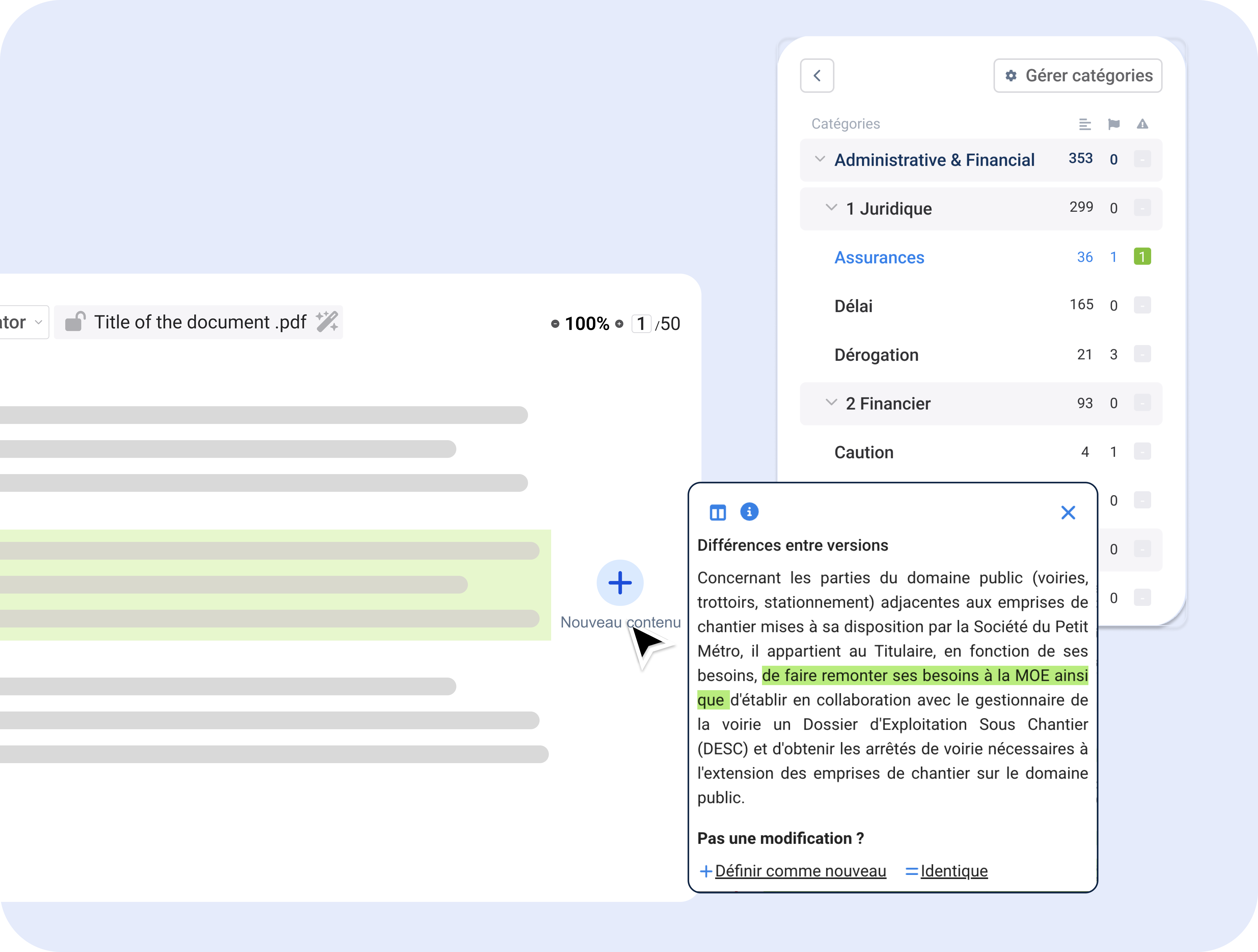
Task: Click the side-by-side compare view icon
Action: (x=718, y=513)
